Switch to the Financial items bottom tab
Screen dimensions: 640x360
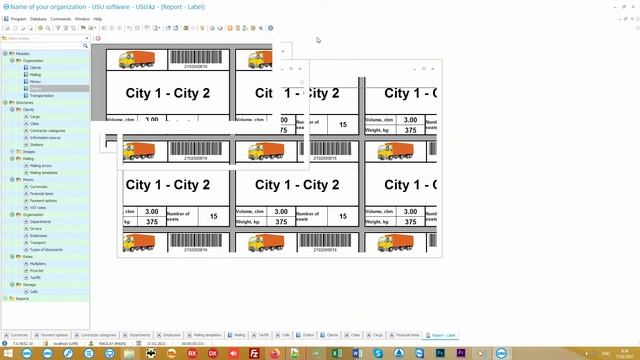[x=404, y=335]
